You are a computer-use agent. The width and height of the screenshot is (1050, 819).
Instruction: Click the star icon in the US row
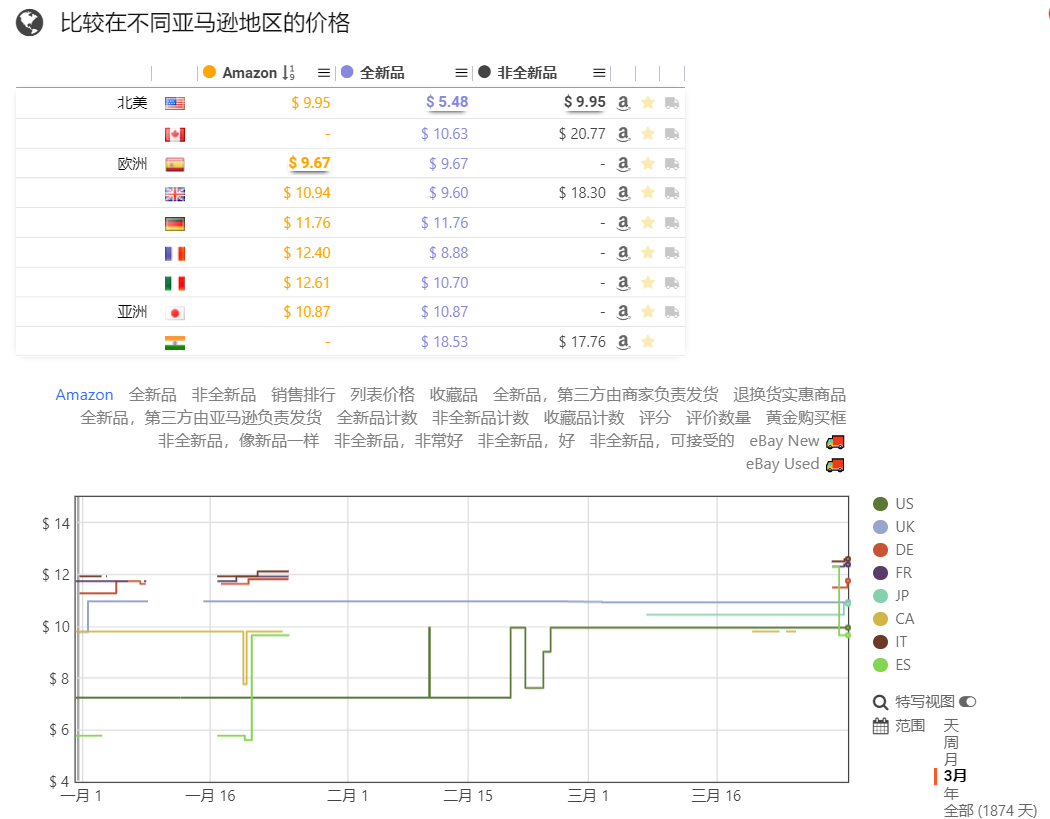648,102
